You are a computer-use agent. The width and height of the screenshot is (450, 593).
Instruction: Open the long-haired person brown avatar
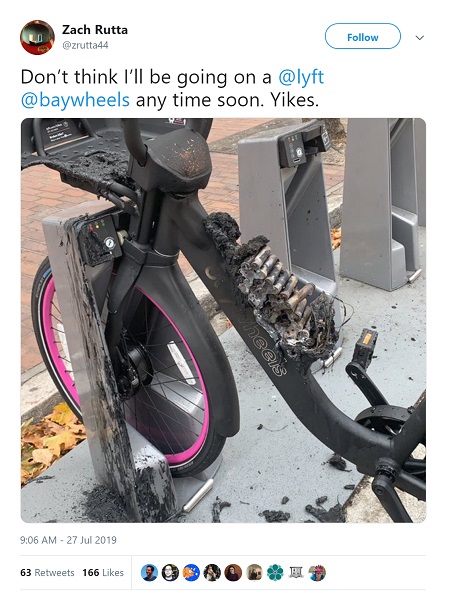coord(233,573)
